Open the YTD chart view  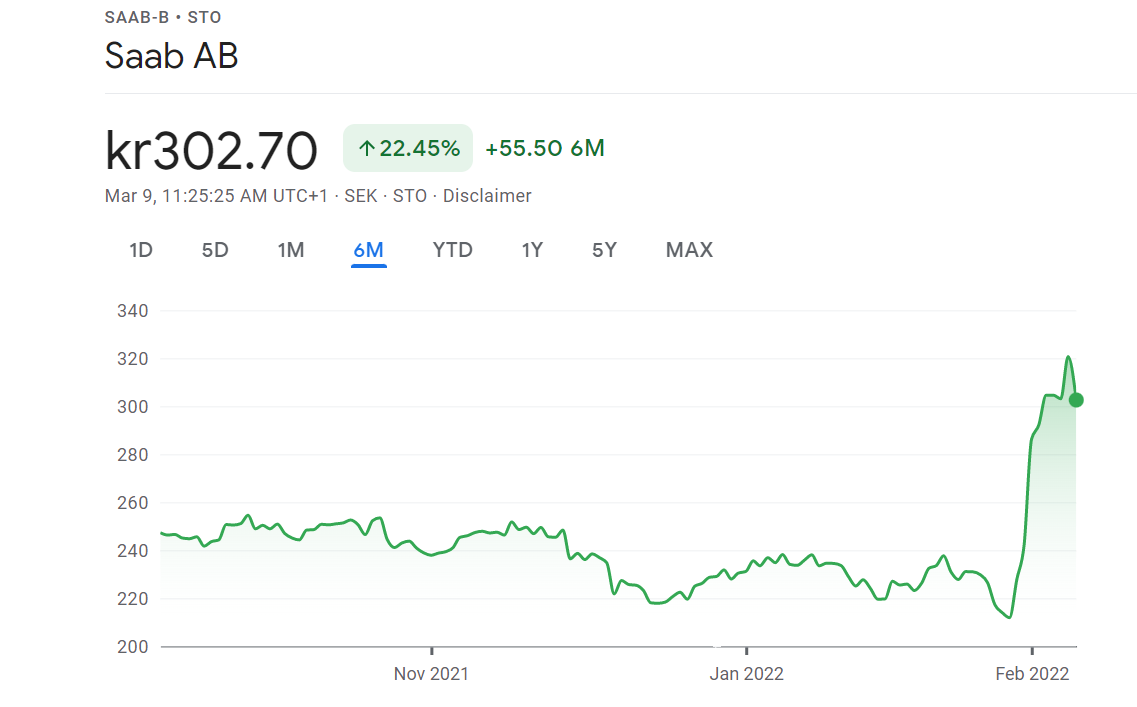(x=452, y=250)
